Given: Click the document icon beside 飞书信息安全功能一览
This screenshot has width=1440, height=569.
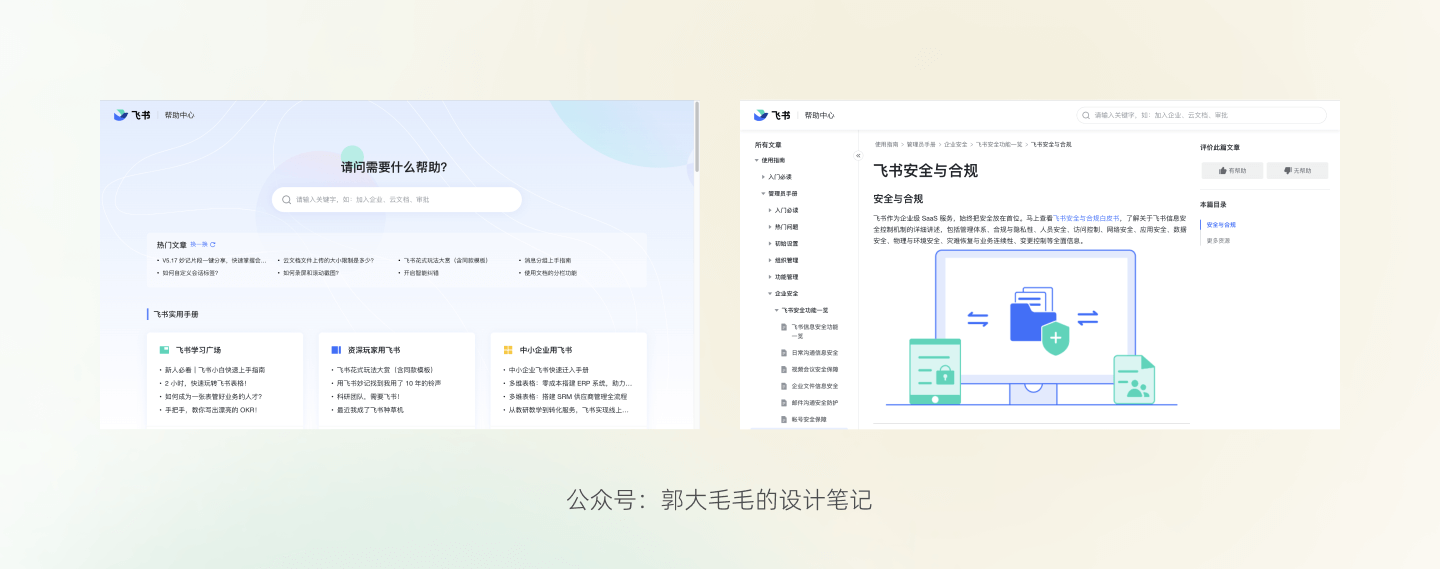Looking at the screenshot, I should point(784,327).
